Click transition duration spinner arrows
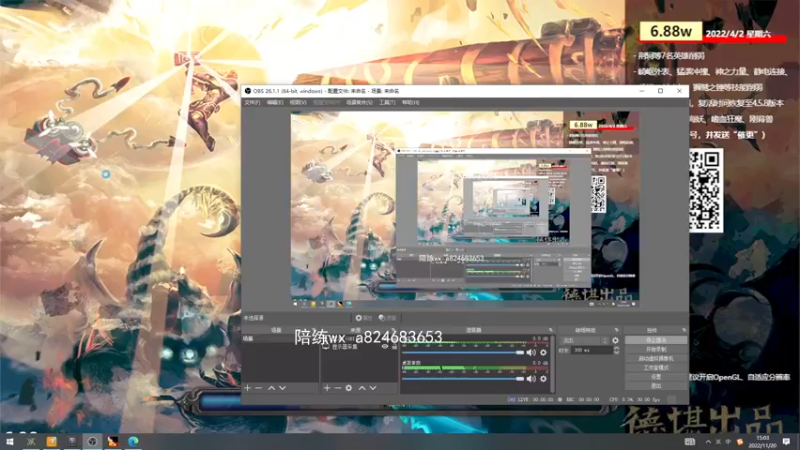Image resolution: width=800 pixels, height=450 pixels. coord(616,351)
